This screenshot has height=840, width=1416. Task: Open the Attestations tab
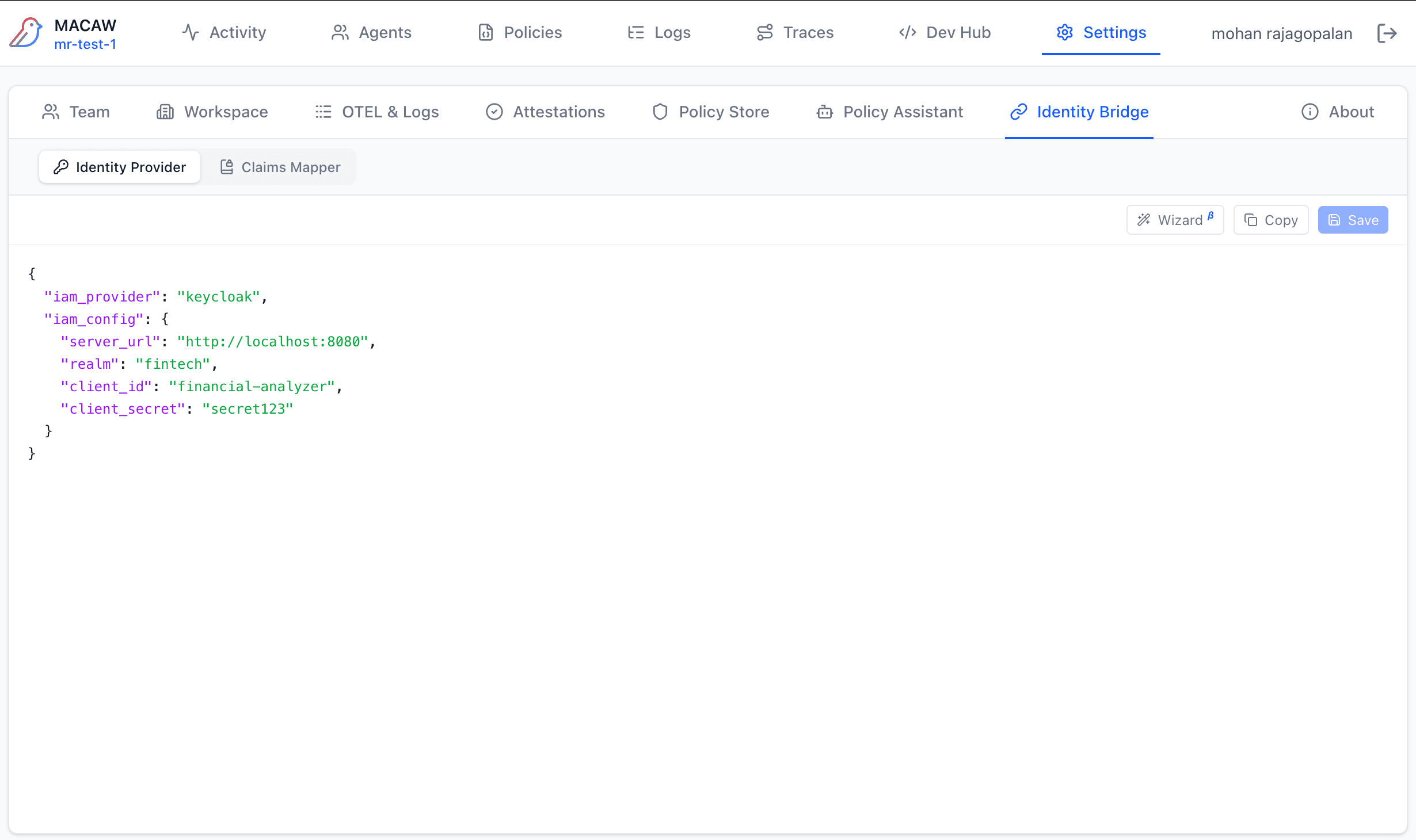[545, 112]
